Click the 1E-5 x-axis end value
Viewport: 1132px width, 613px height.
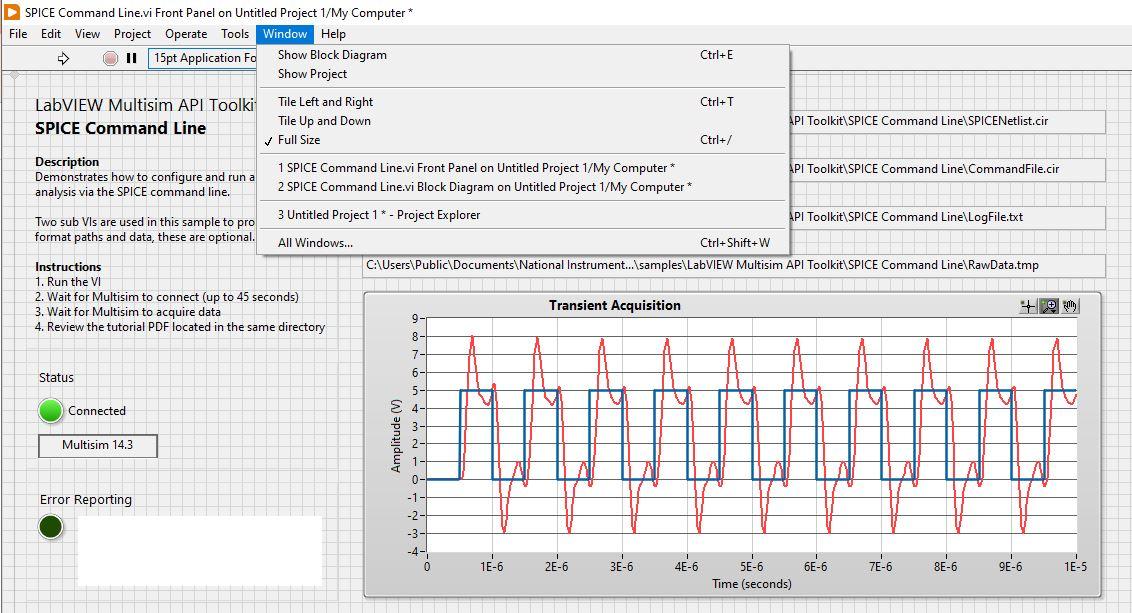tap(1075, 567)
